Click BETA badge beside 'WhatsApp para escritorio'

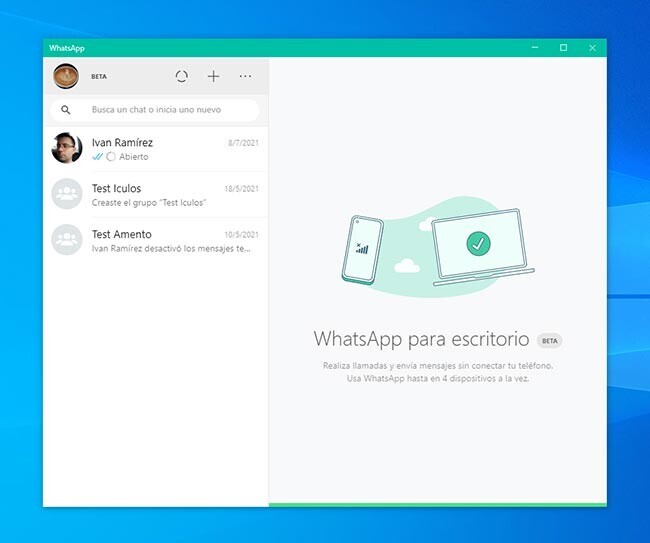(550, 341)
